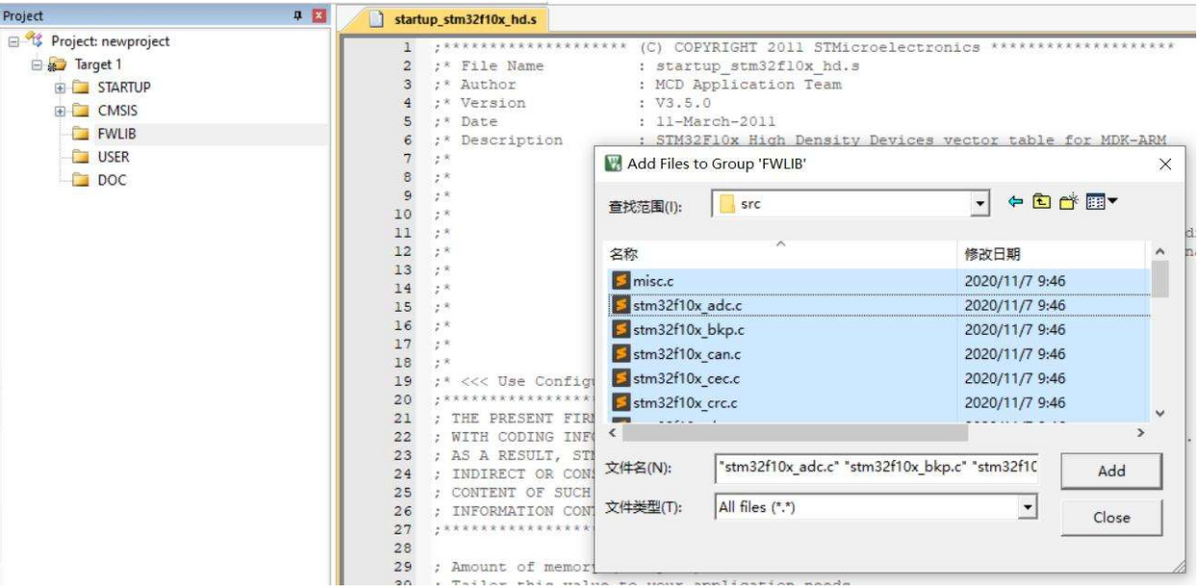Screen dimensions: 1200x588
Task: Click the file list horizontal scrollbar thumb
Action: pos(795,433)
